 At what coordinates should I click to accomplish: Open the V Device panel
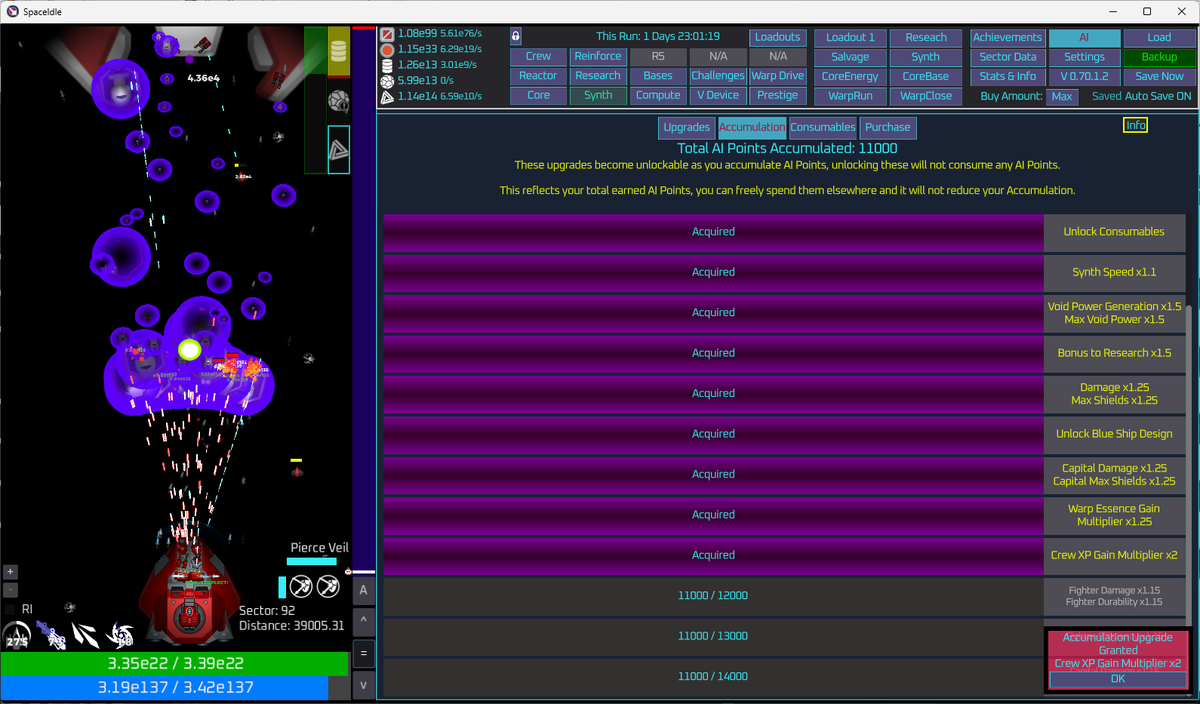coord(718,96)
